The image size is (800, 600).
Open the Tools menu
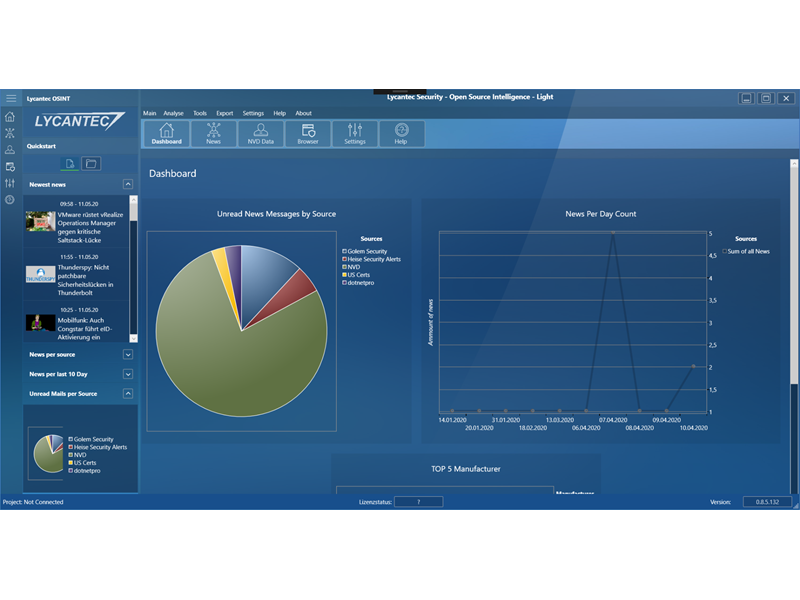click(x=200, y=113)
